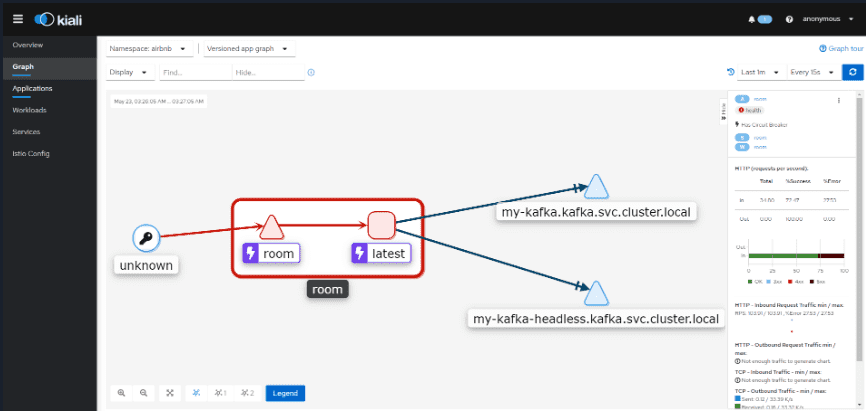Click the green OK portion of inbound bar

[783, 256]
